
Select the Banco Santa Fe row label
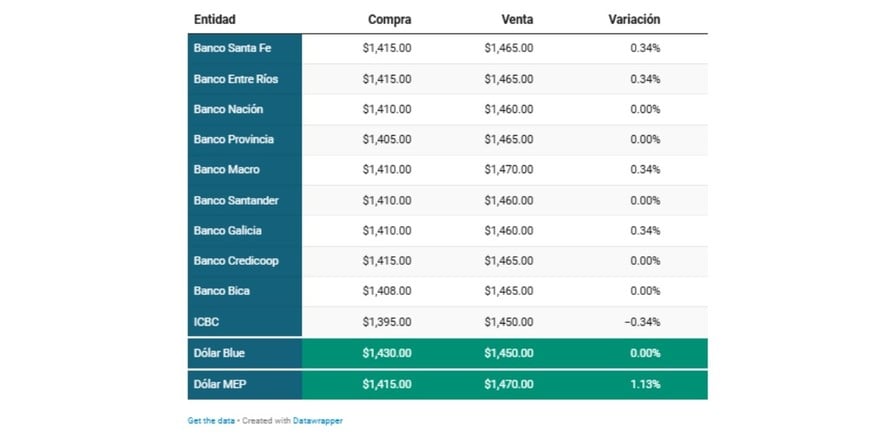(x=233, y=48)
